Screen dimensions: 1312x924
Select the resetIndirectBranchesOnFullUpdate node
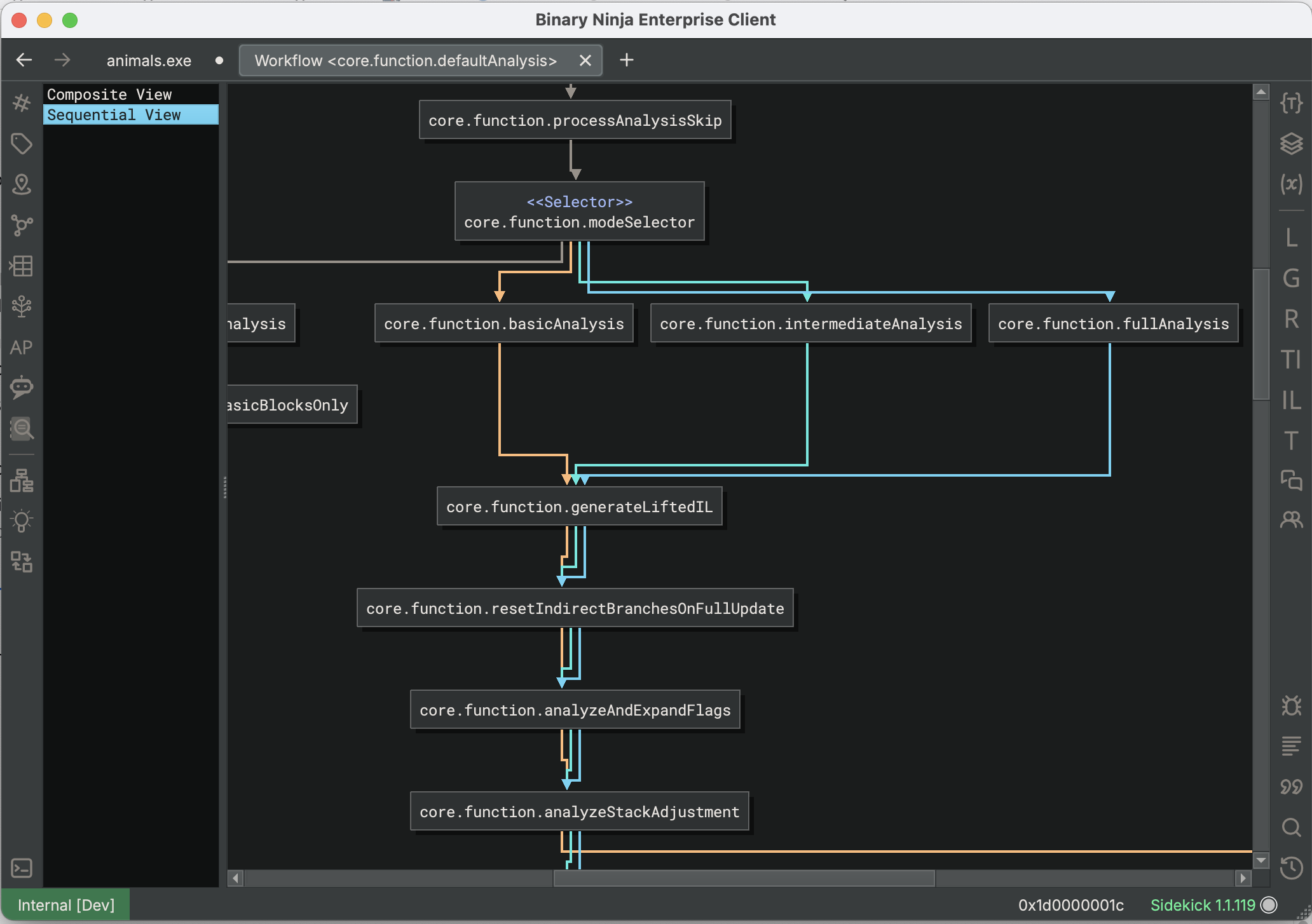pos(575,608)
